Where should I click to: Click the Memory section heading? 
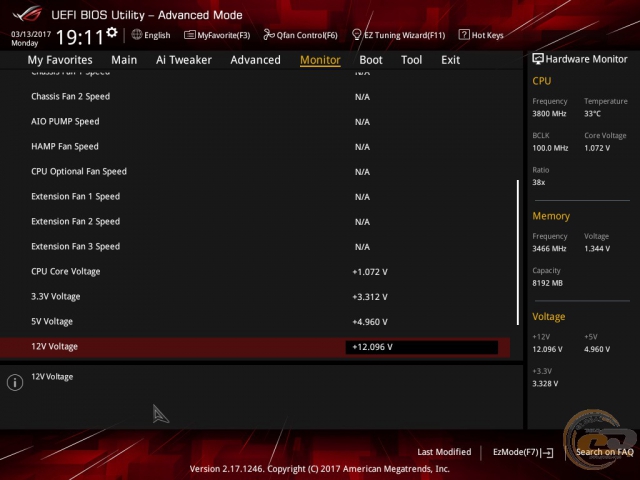click(x=551, y=216)
